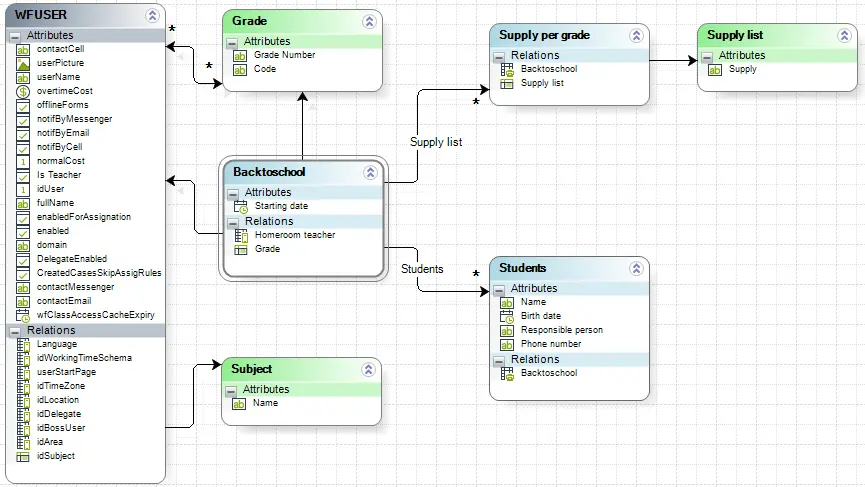Click the overtimeCost currency icon

[23, 92]
